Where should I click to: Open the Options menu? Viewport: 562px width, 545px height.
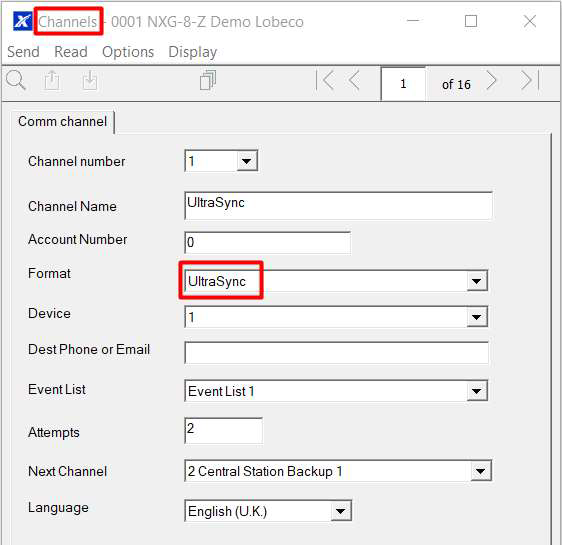click(x=128, y=52)
